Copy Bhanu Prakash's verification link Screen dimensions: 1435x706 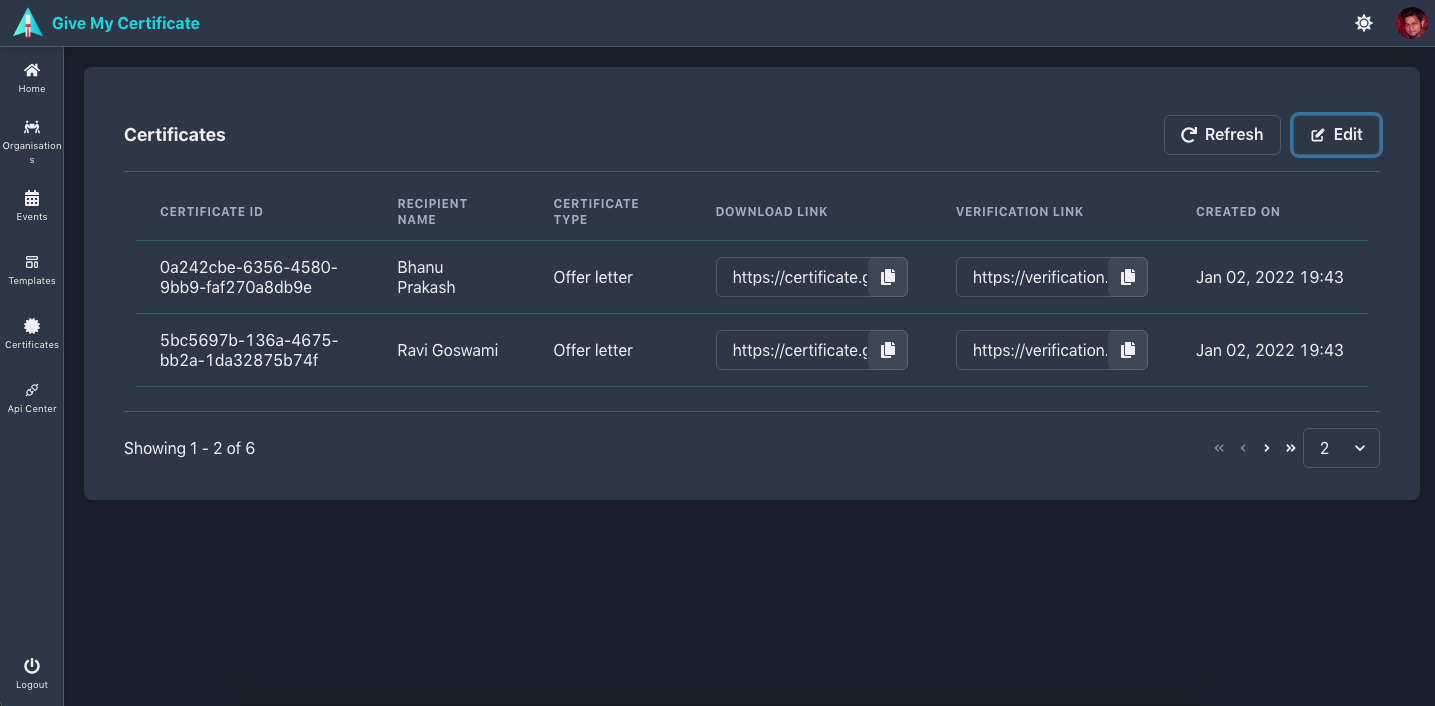point(1127,277)
